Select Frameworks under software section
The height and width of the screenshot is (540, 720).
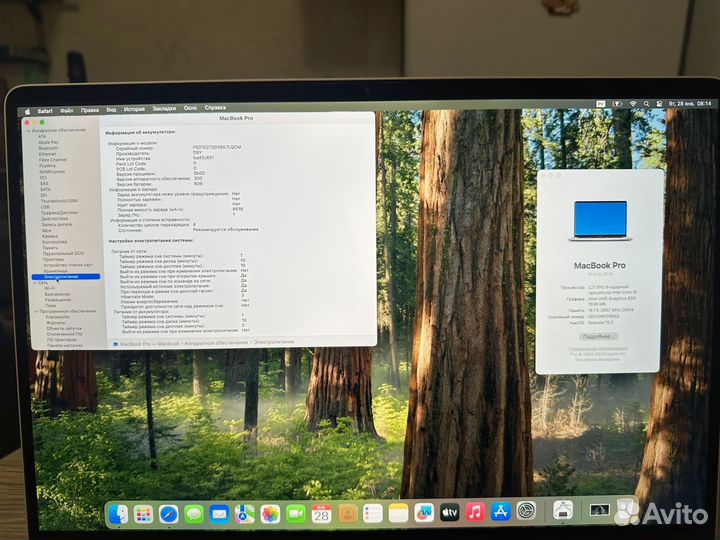pyautogui.click(x=58, y=317)
